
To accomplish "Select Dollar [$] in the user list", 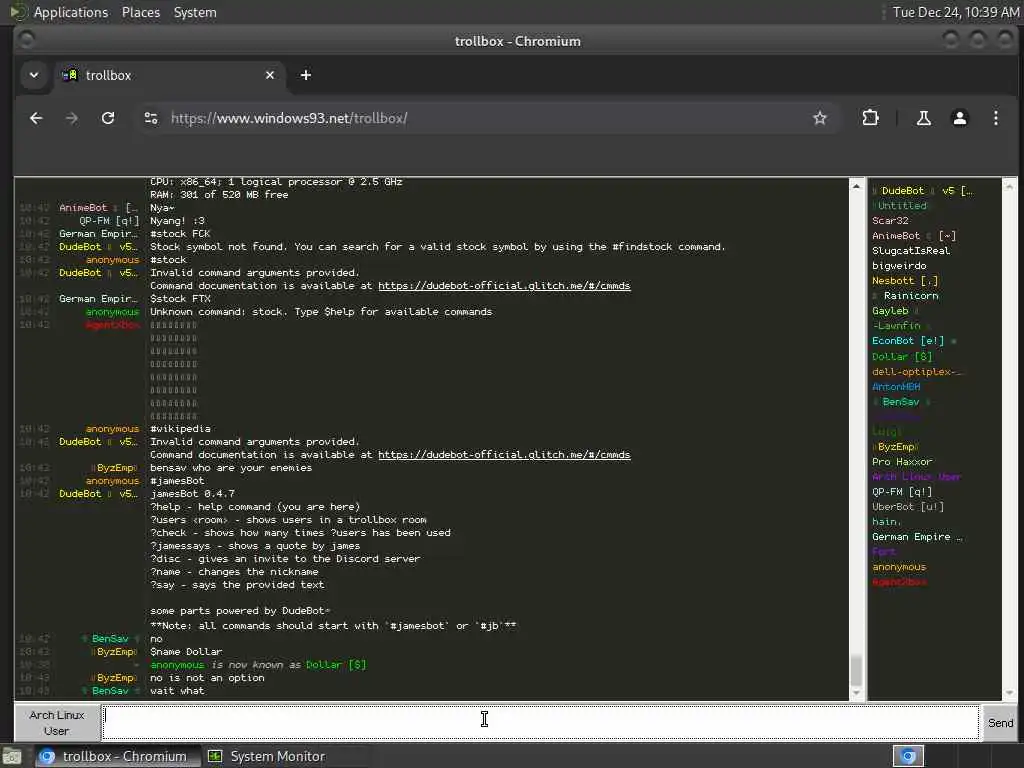I will [902, 357].
